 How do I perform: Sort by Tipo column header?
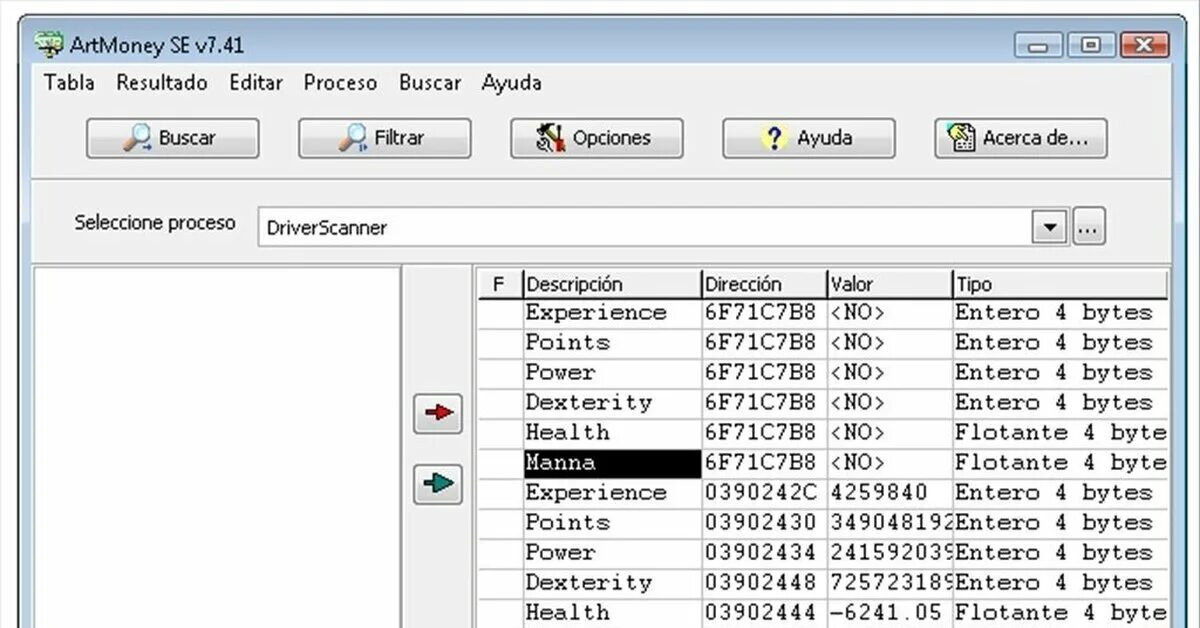coord(1060,284)
